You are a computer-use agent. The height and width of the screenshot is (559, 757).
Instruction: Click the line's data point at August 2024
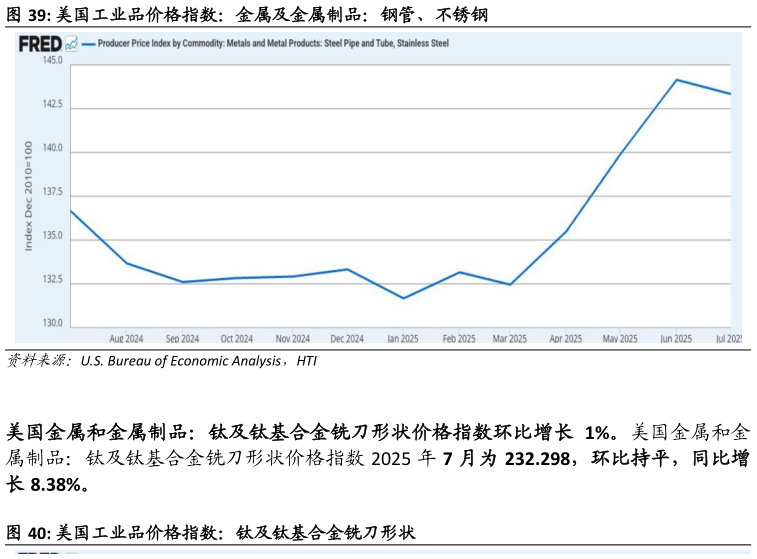click(x=126, y=263)
